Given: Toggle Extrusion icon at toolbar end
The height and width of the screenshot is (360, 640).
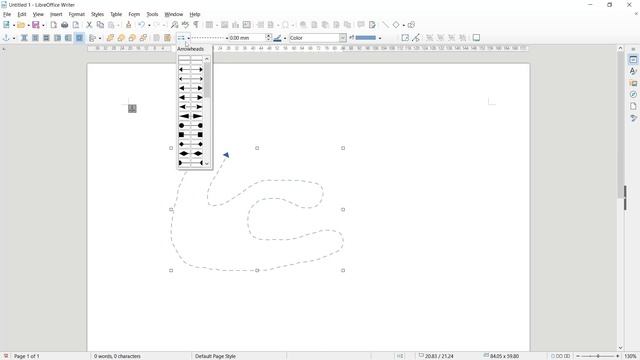Looking at the screenshot, I should coord(476,38).
